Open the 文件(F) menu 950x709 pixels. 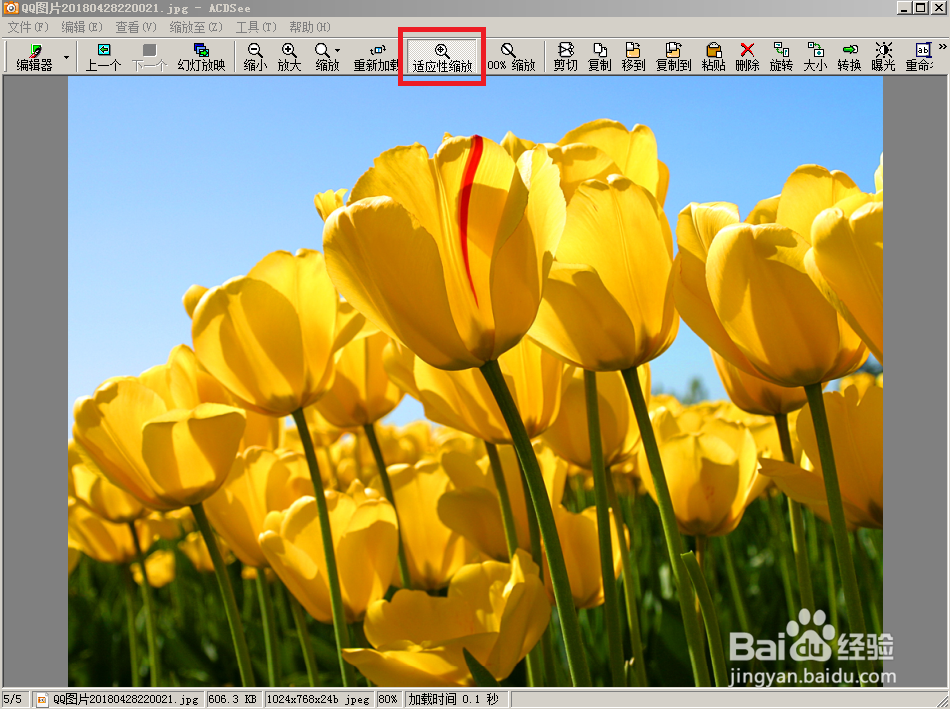click(28, 27)
